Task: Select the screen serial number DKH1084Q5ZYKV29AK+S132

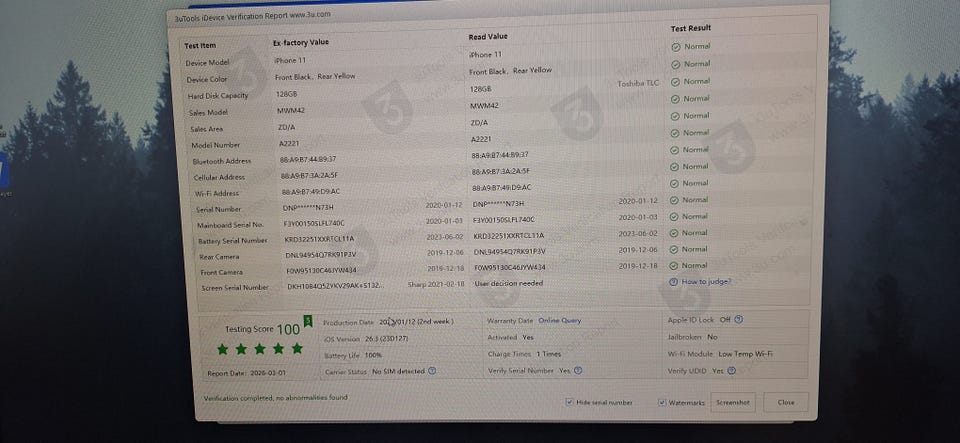Action: (x=336, y=286)
